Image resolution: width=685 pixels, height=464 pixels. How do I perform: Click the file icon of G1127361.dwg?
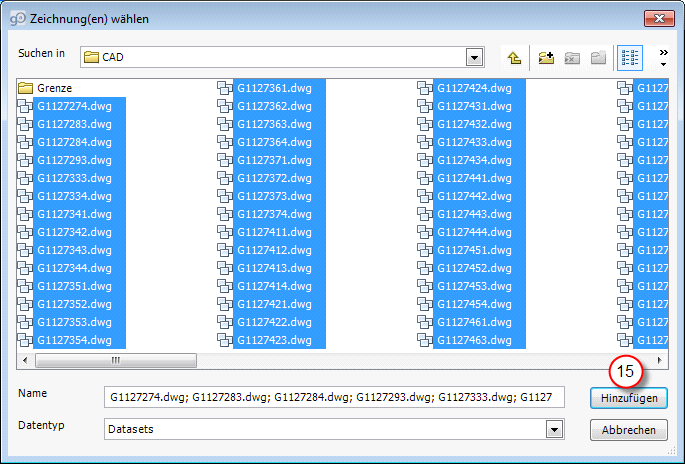225,88
